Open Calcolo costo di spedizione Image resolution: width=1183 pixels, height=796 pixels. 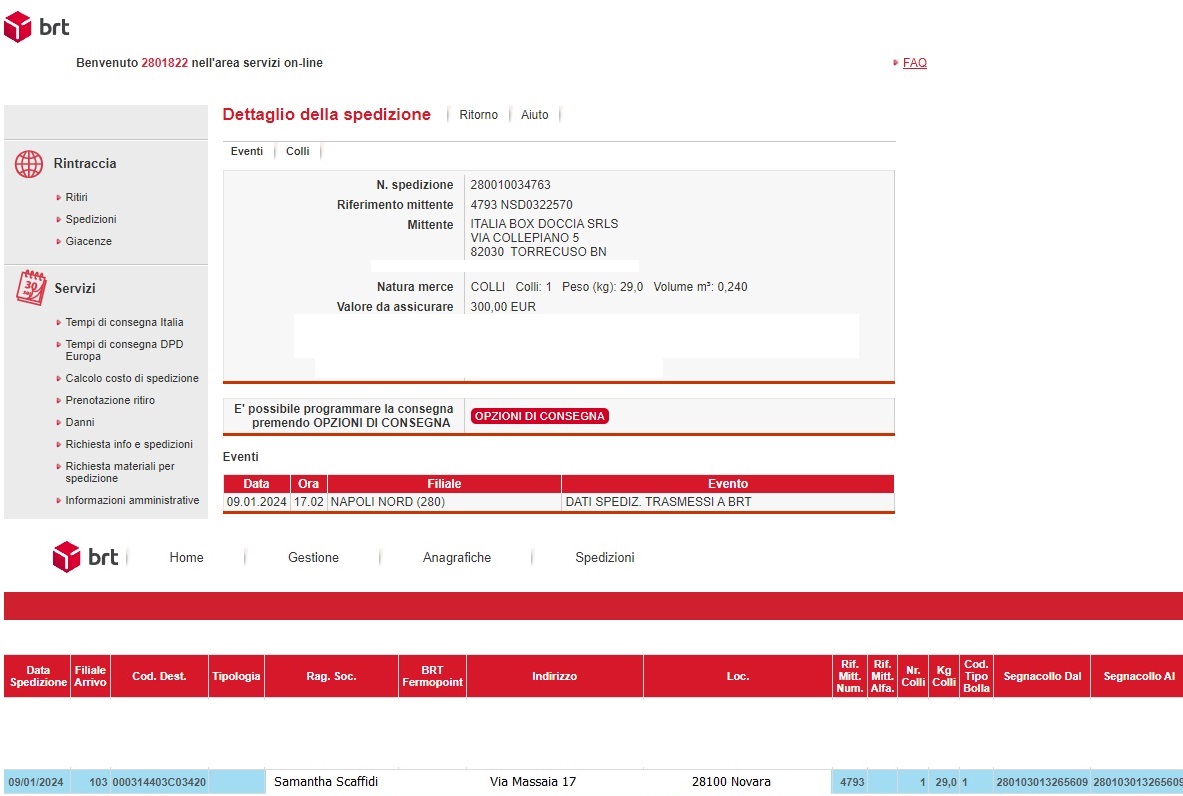[x=131, y=378]
